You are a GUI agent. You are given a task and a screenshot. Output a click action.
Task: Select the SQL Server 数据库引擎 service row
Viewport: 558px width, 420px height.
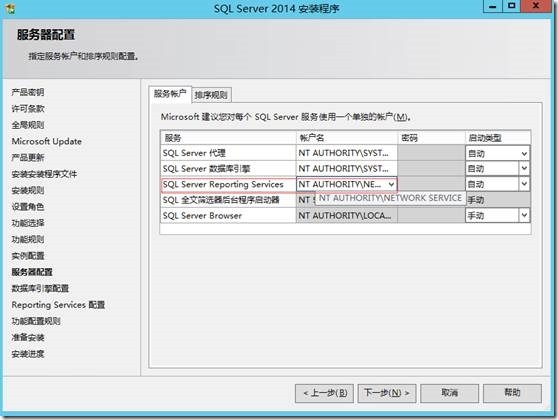coord(228,168)
